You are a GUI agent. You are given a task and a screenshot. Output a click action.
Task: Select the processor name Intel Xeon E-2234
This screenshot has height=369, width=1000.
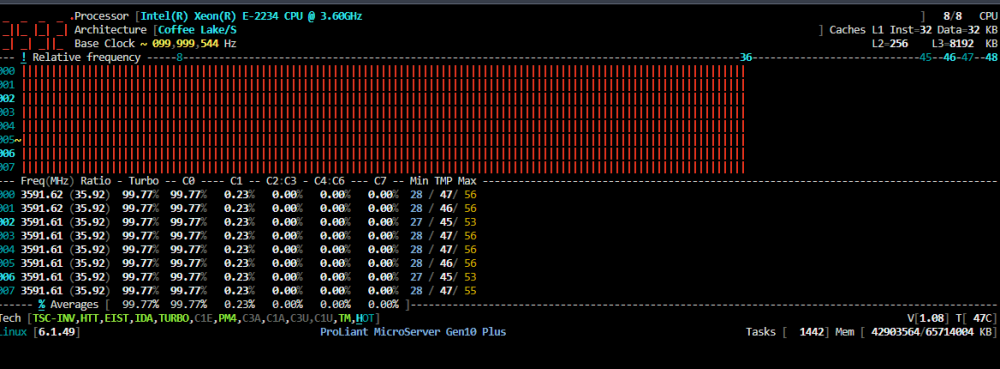251,16
